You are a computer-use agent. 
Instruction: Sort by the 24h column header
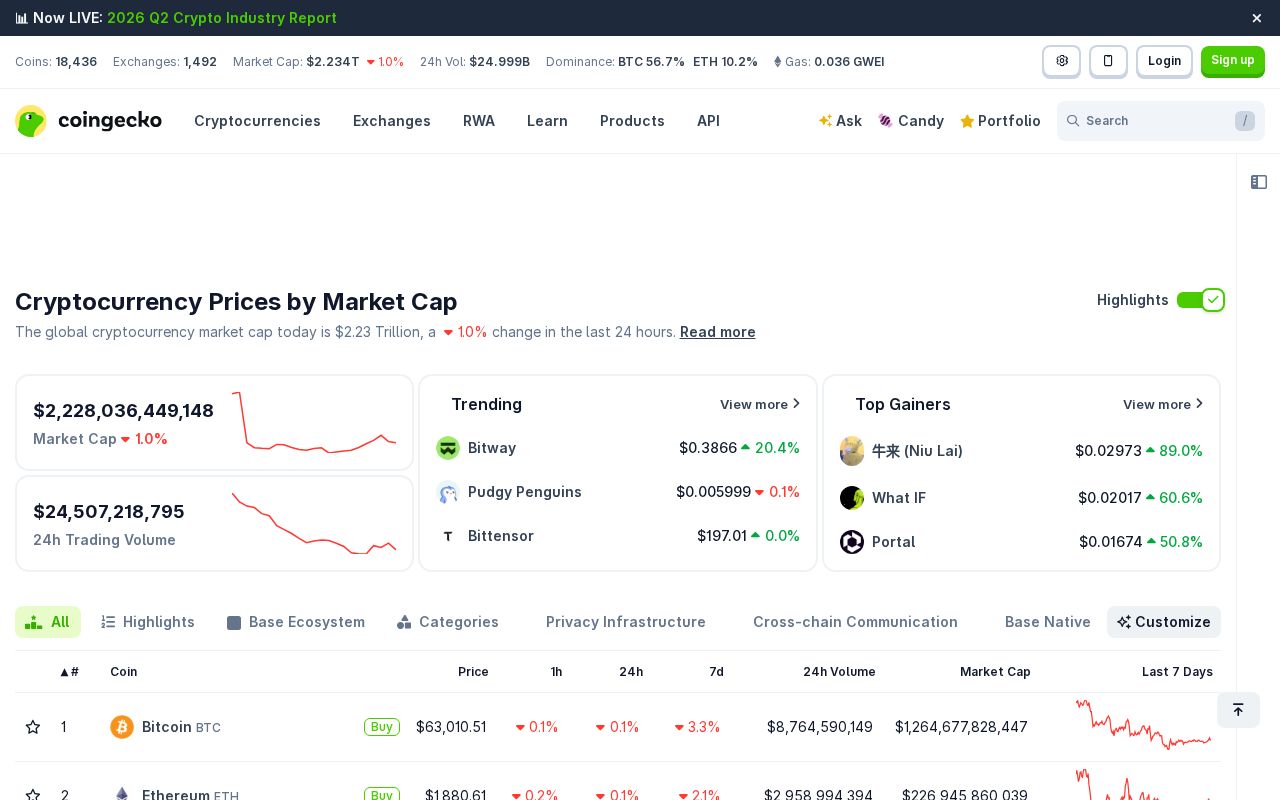[631, 672]
